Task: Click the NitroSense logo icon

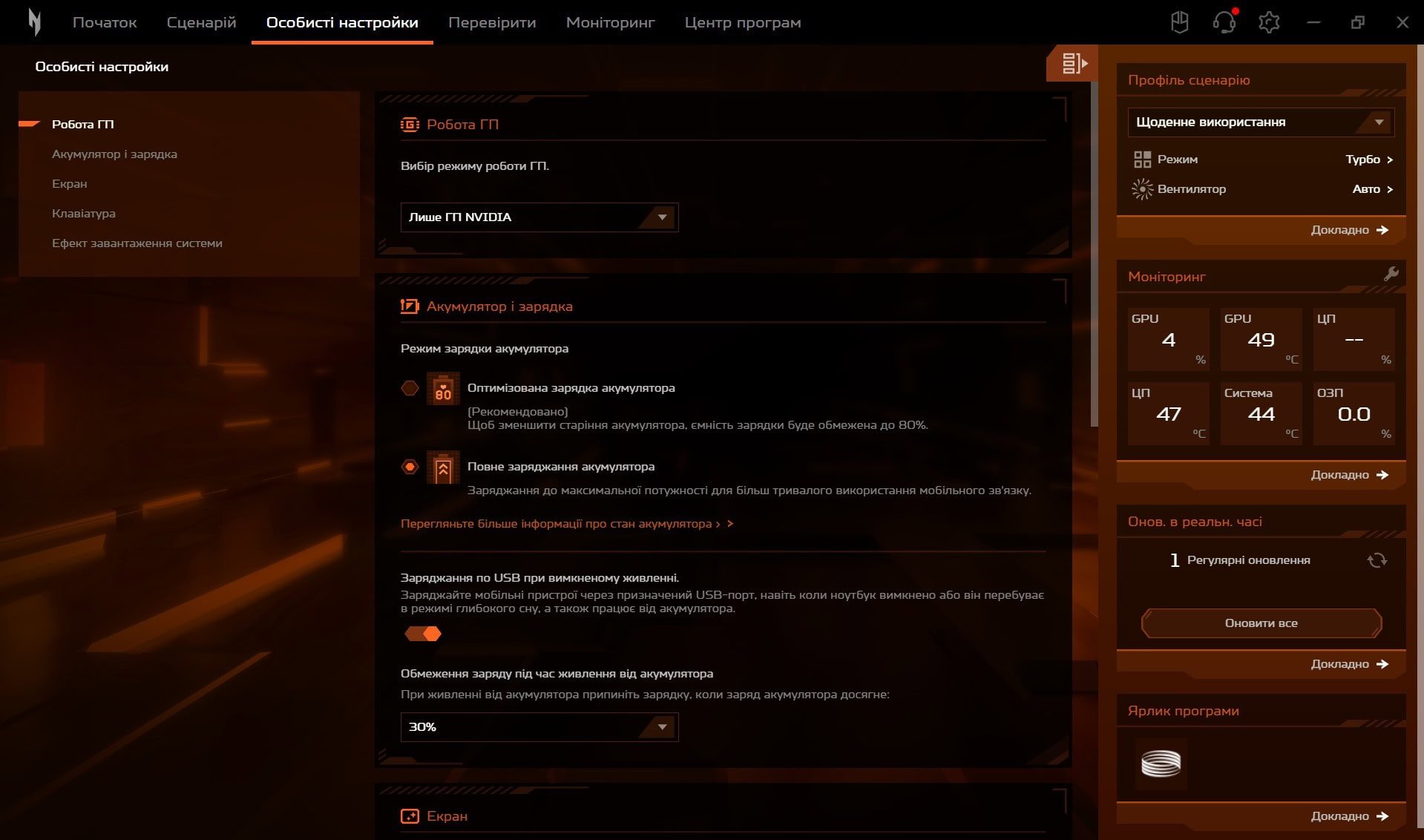Action: pos(34,22)
